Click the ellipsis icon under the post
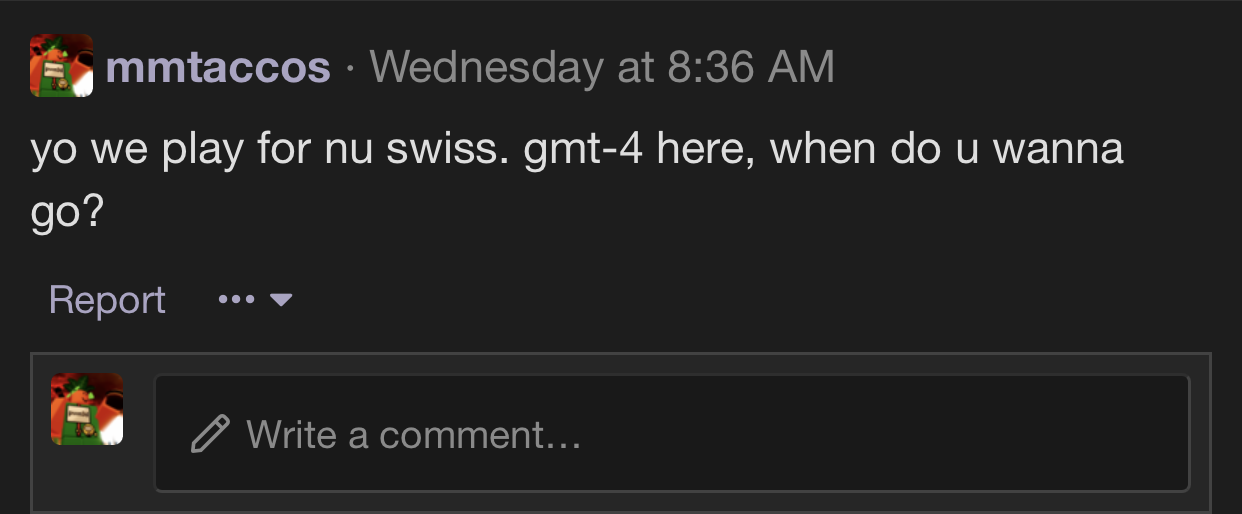This screenshot has width=1242, height=514. point(236,300)
